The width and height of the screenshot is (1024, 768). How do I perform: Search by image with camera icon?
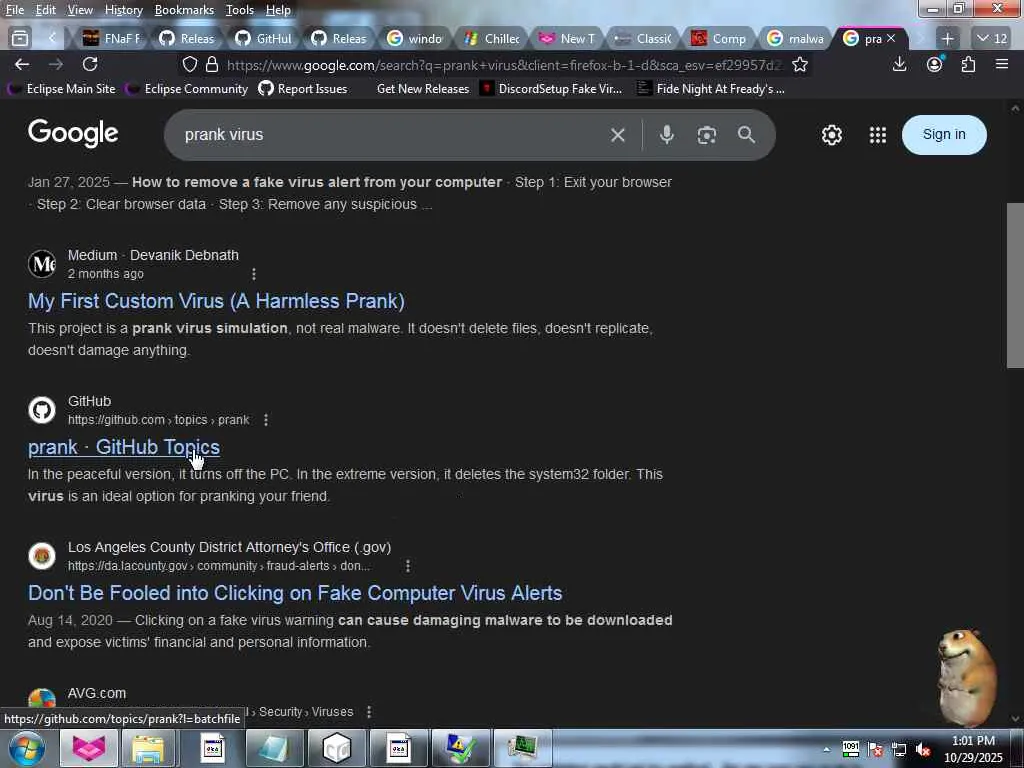point(707,135)
